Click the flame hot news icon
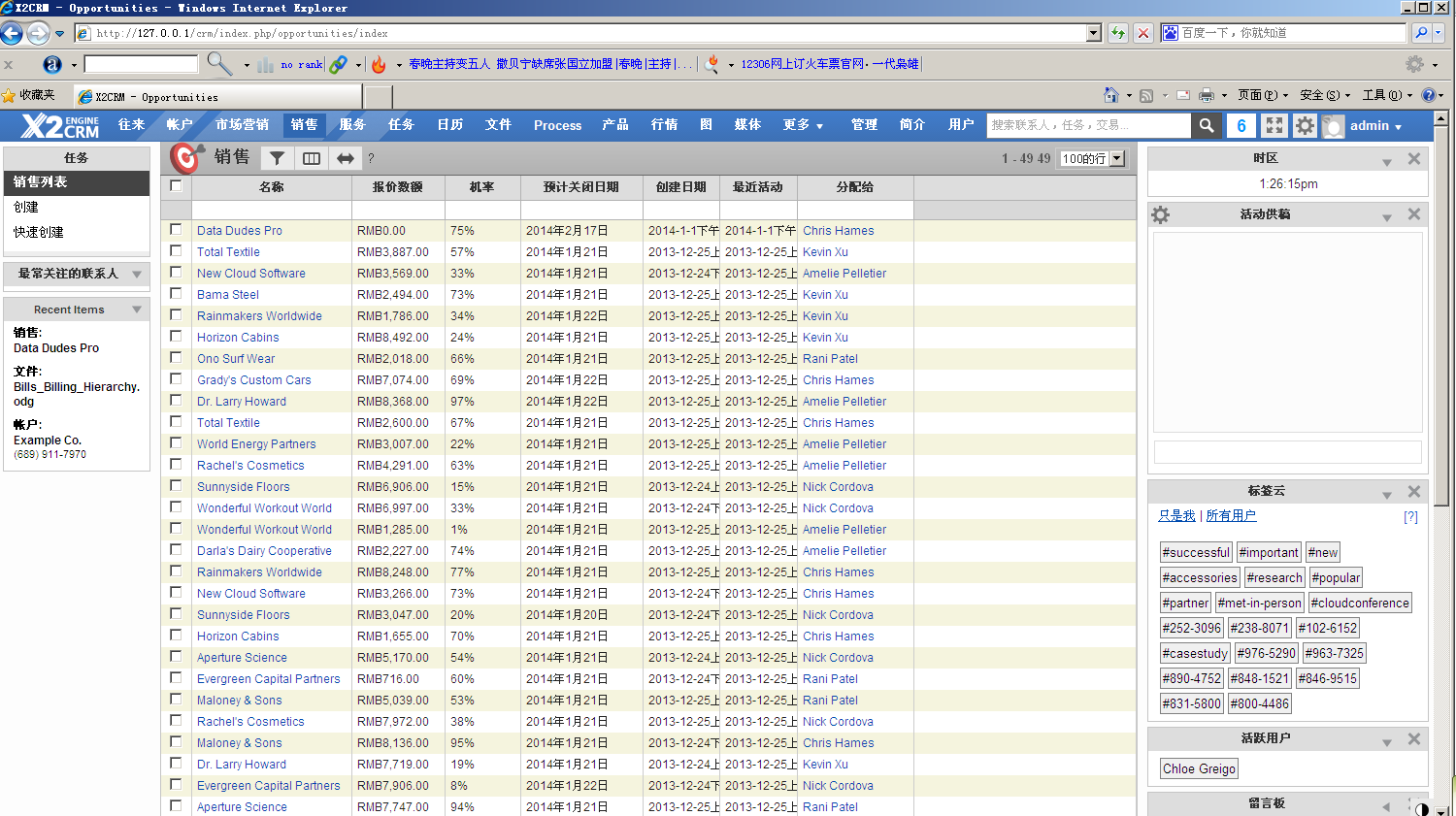 (x=379, y=65)
